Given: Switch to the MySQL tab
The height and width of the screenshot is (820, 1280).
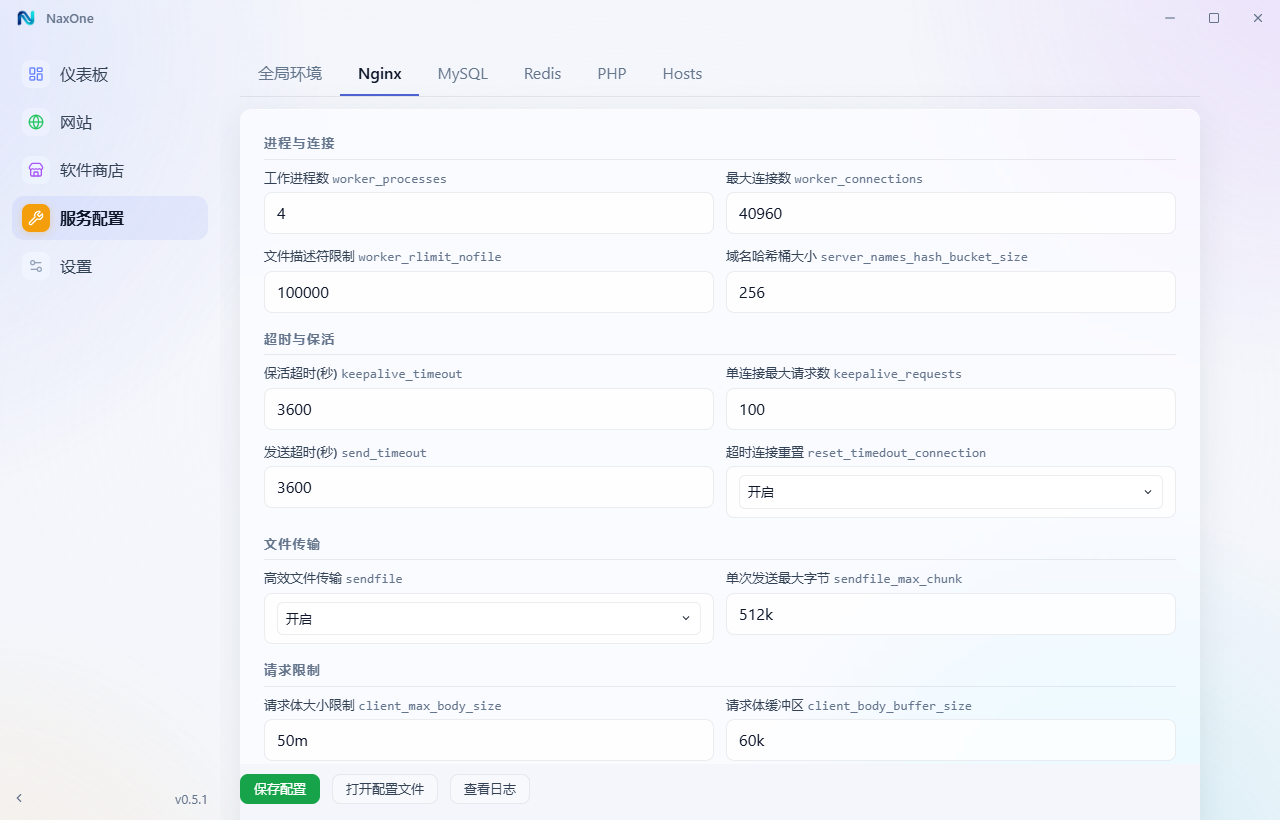Looking at the screenshot, I should click(x=463, y=74).
